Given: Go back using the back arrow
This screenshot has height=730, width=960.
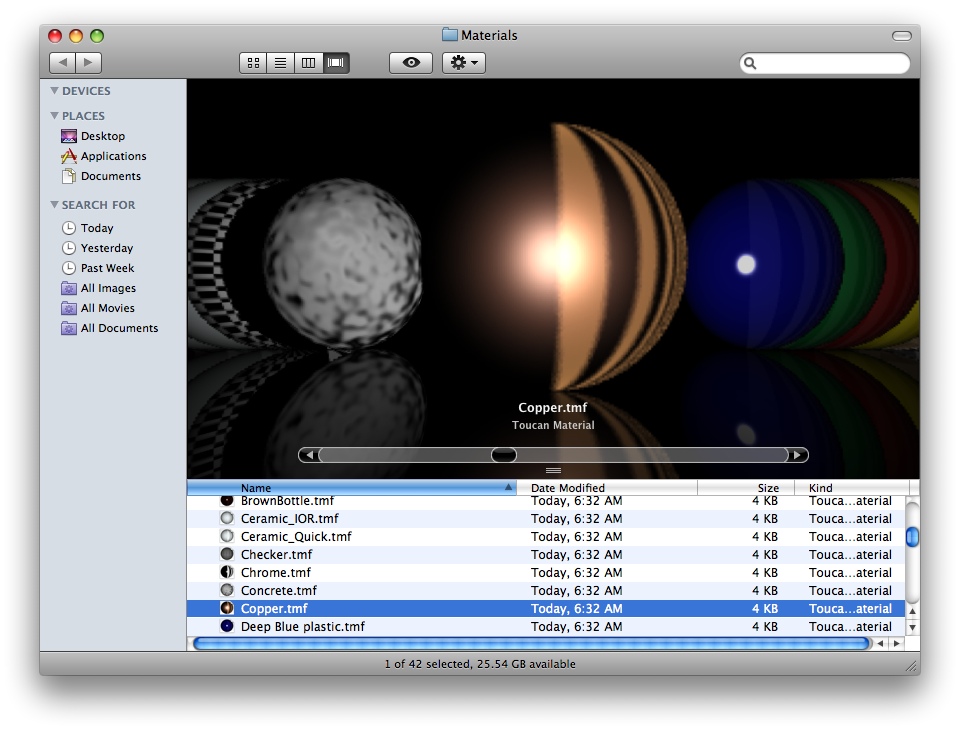Looking at the screenshot, I should 62,63.
